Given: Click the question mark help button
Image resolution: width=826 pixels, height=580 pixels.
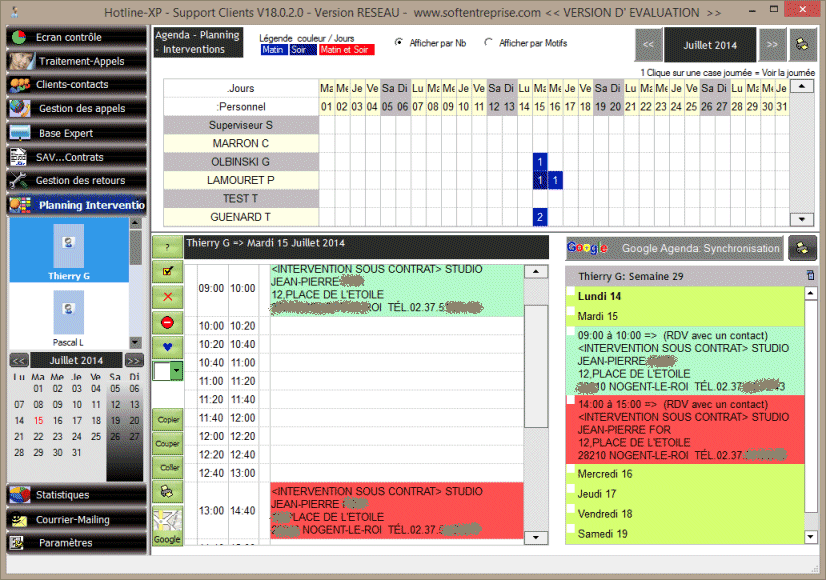Looking at the screenshot, I should coord(167,247).
